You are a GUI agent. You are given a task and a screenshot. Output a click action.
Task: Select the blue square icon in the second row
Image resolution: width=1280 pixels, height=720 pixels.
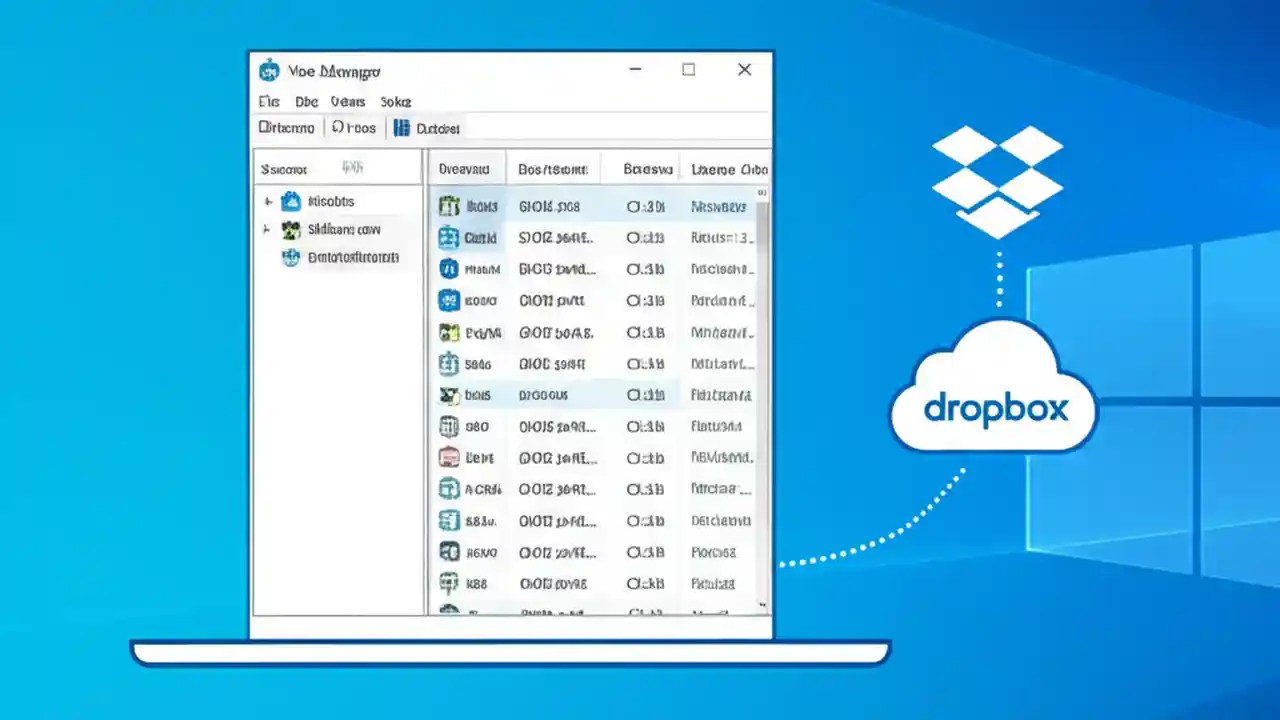pyautogui.click(x=450, y=237)
